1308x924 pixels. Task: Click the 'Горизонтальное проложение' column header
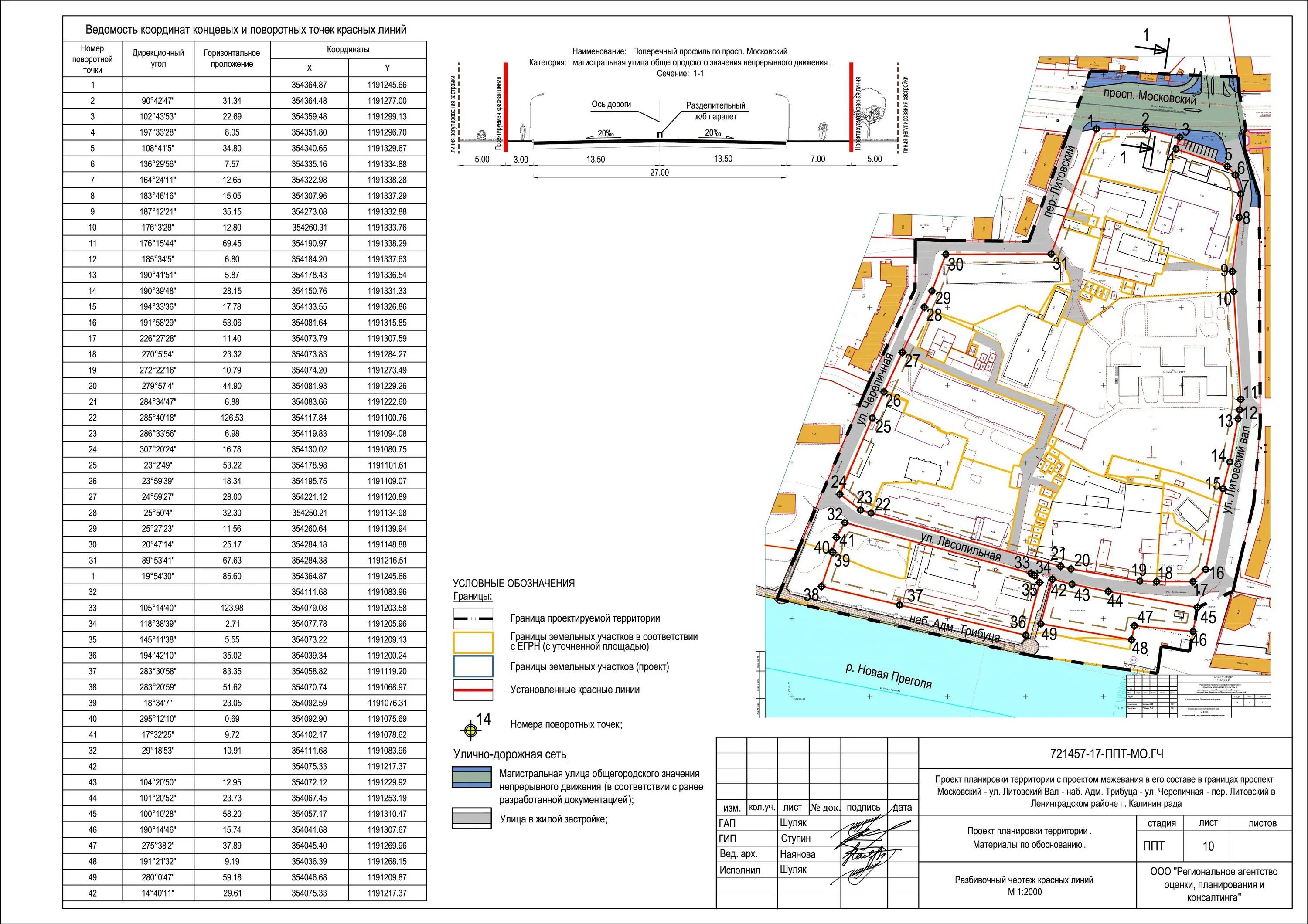pyautogui.click(x=232, y=58)
